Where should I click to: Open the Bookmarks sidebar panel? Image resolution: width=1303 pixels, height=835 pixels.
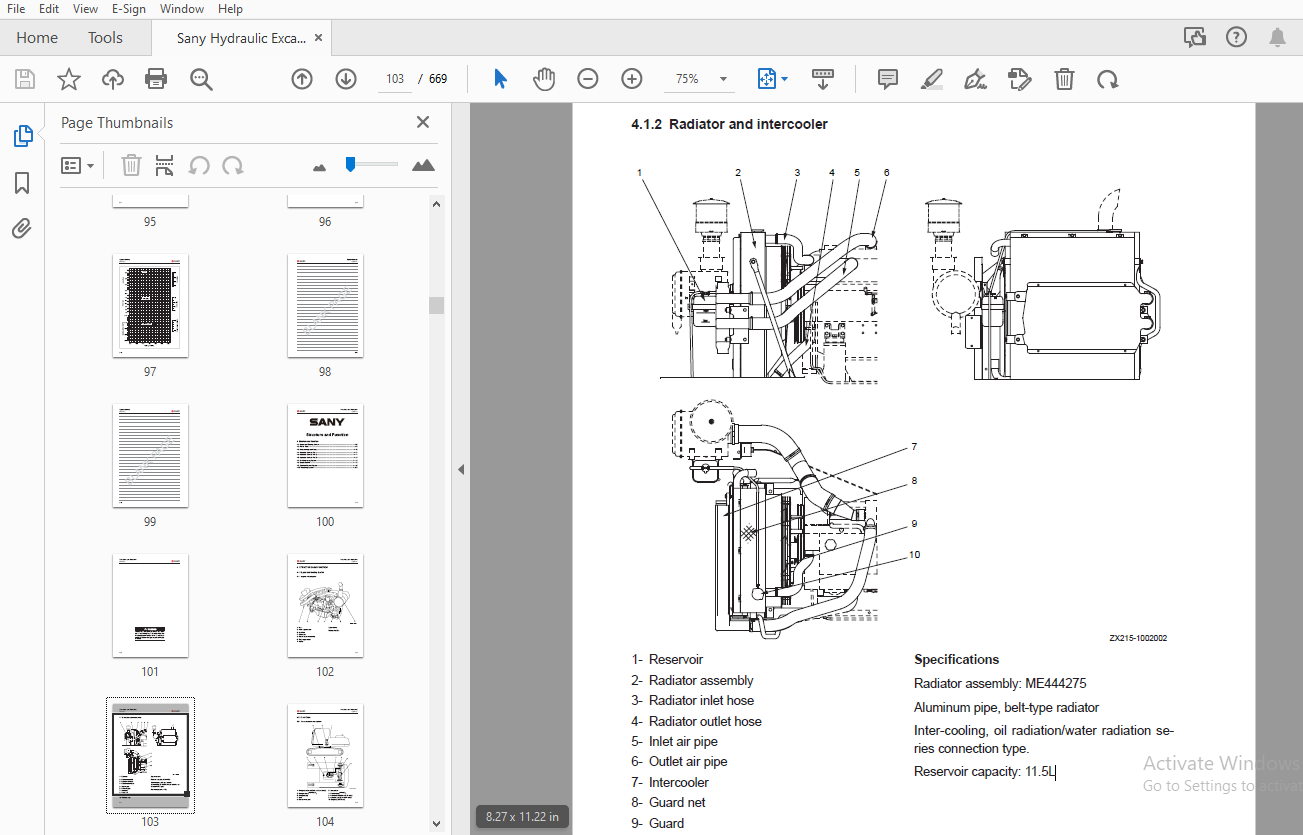coord(22,183)
